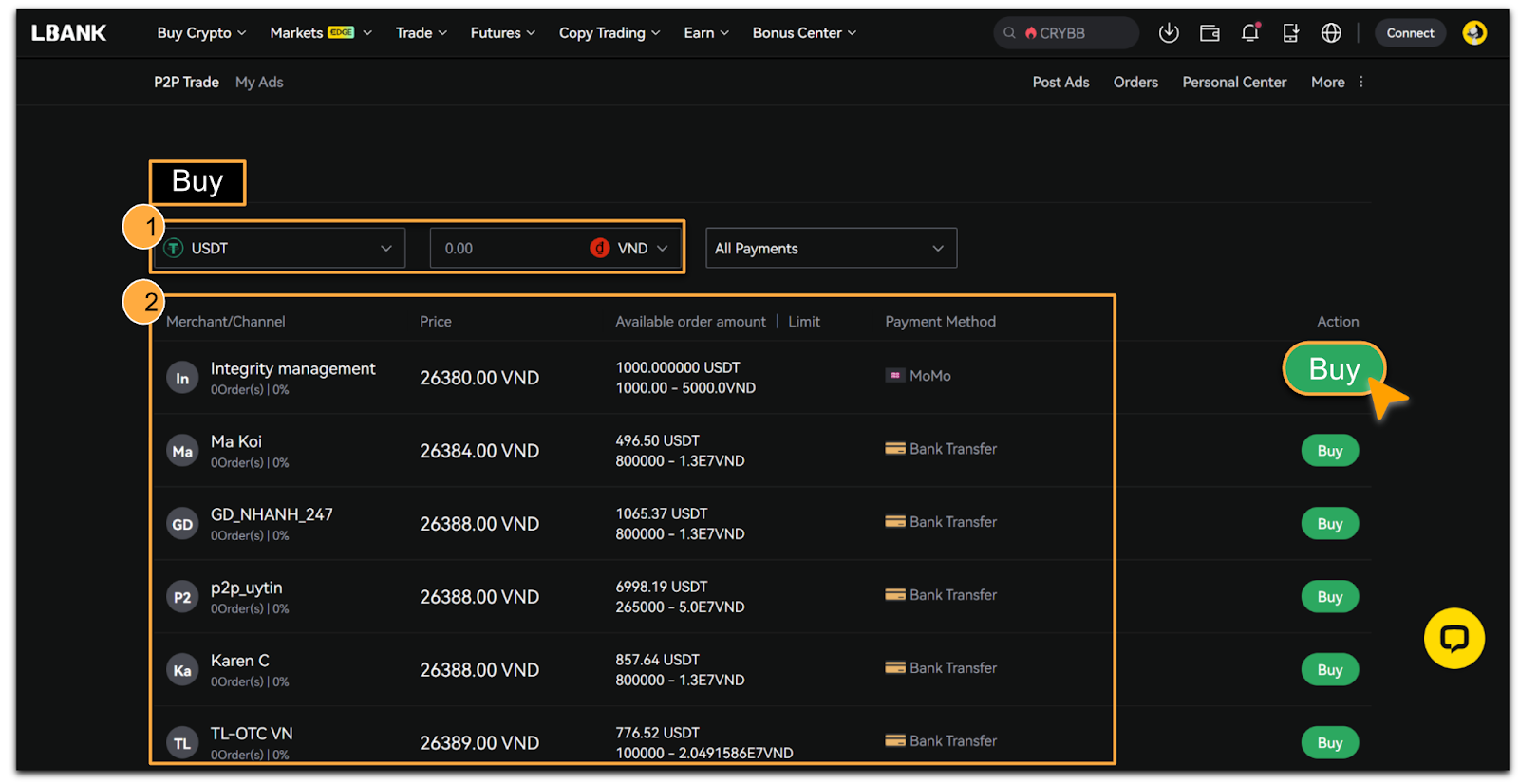Click the download app icon

[1169, 33]
